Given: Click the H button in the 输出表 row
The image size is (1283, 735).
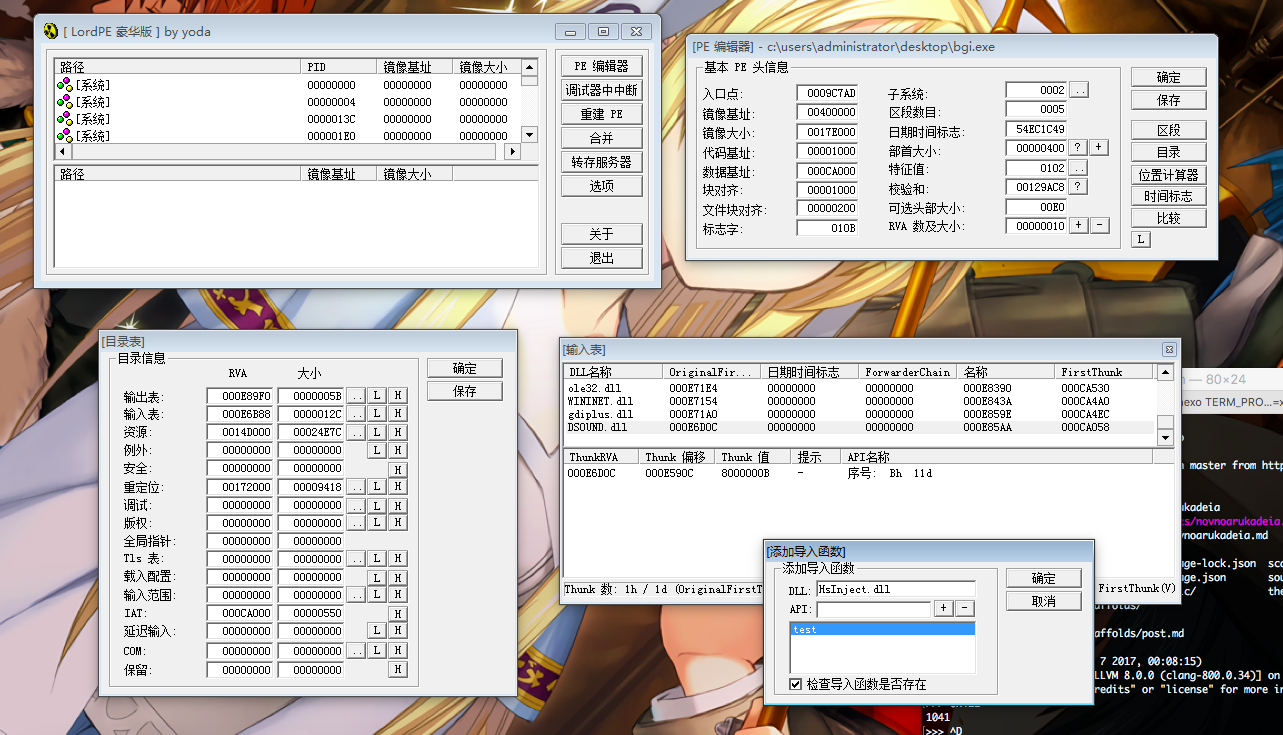Looking at the screenshot, I should click(397, 396).
